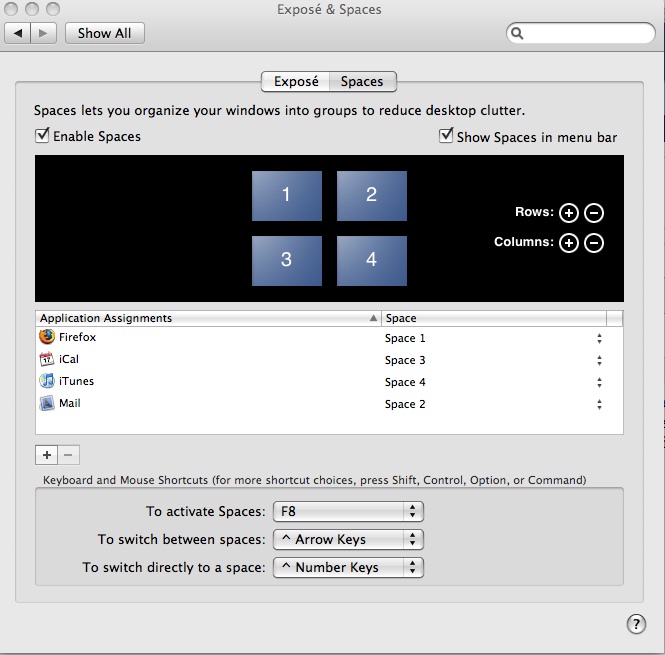Open help with the question mark button
665x655 pixels.
pyautogui.click(x=636, y=624)
